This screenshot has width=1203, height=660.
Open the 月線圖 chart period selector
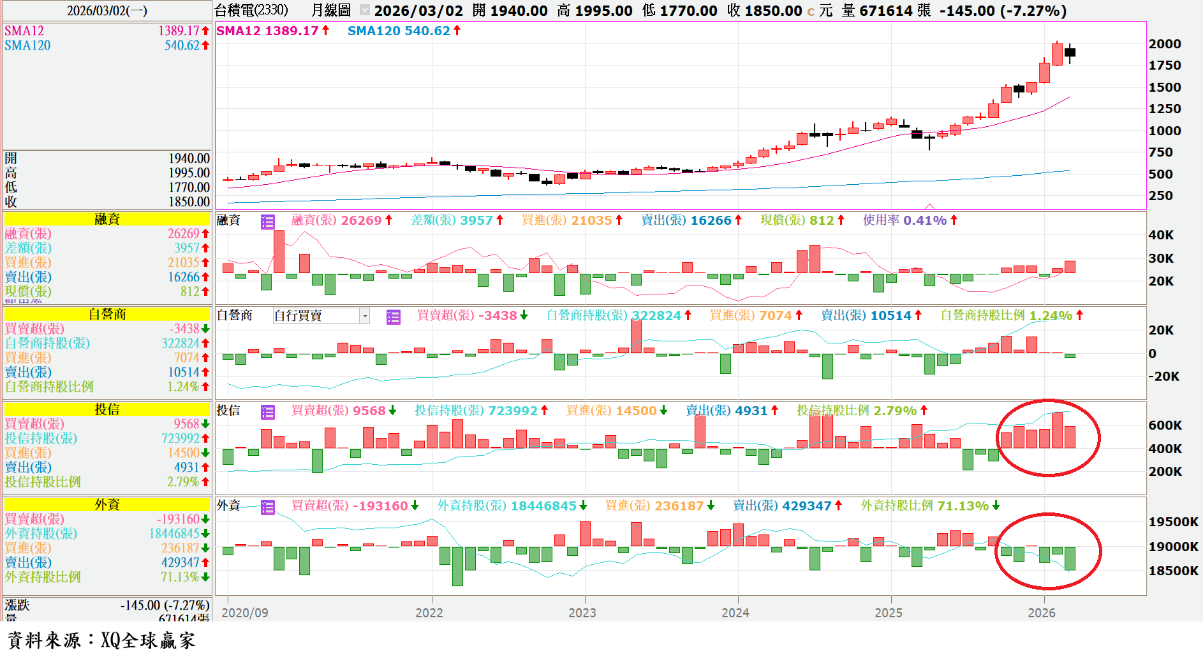click(x=330, y=11)
